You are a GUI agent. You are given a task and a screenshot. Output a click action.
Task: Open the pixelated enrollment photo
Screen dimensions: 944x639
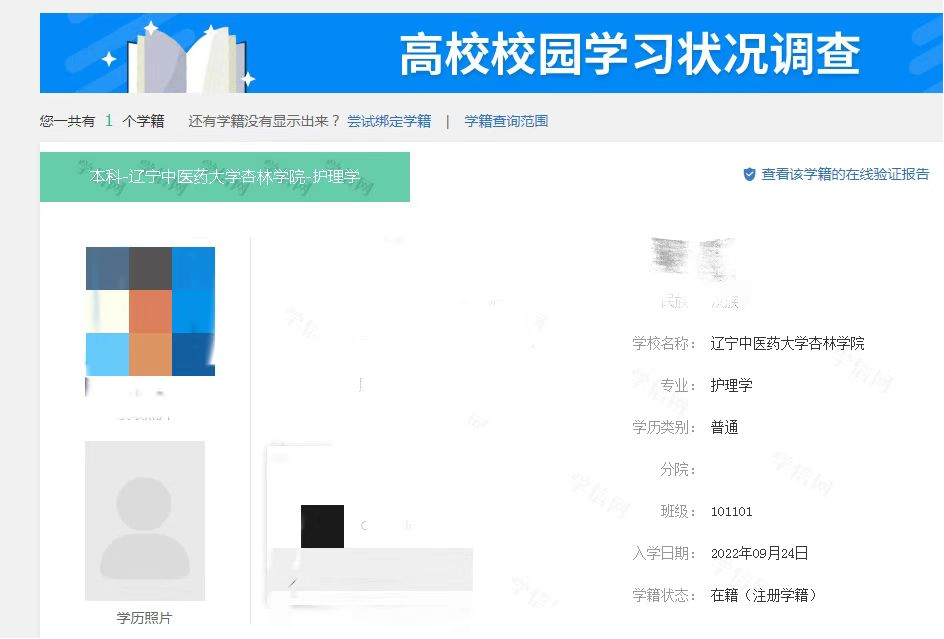point(150,311)
